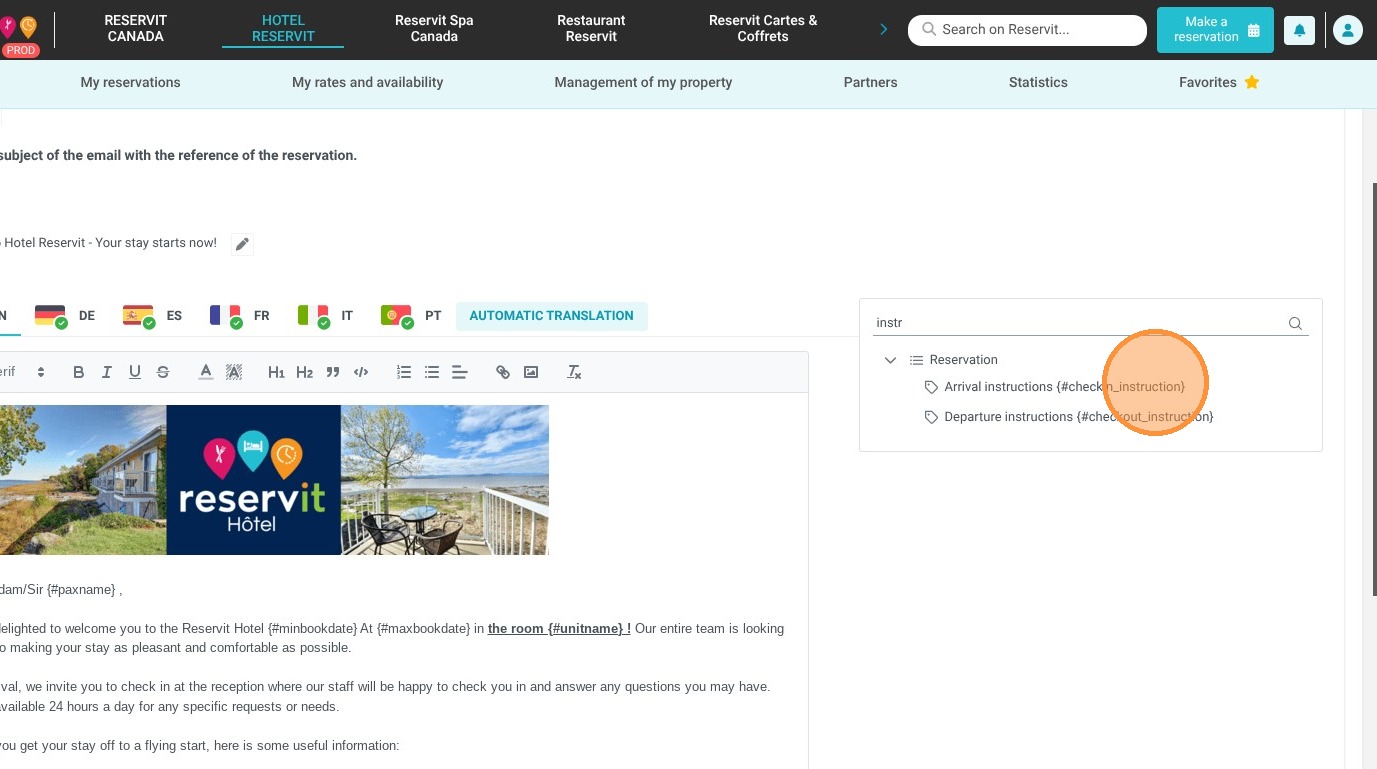This screenshot has width=1377, height=769.
Task: Click the magnifier icon in tag search
Action: (1295, 323)
